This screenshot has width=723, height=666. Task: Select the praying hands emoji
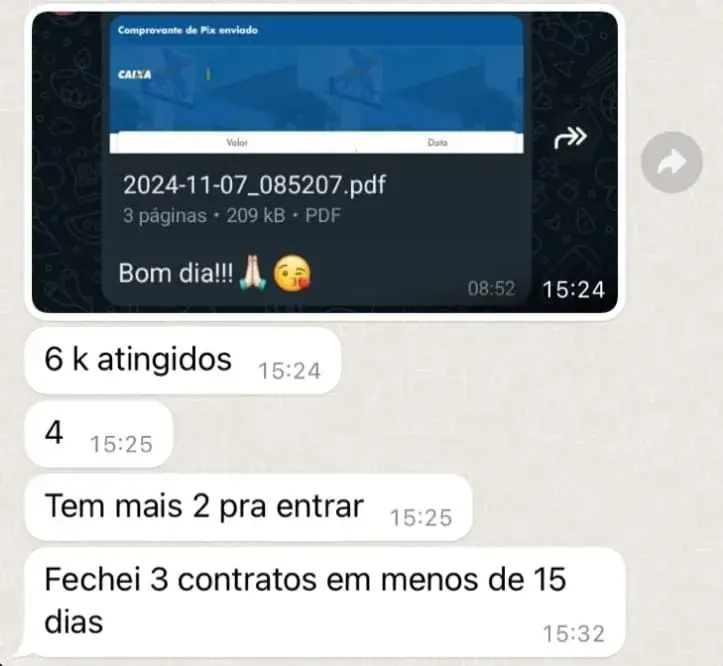tap(253, 273)
